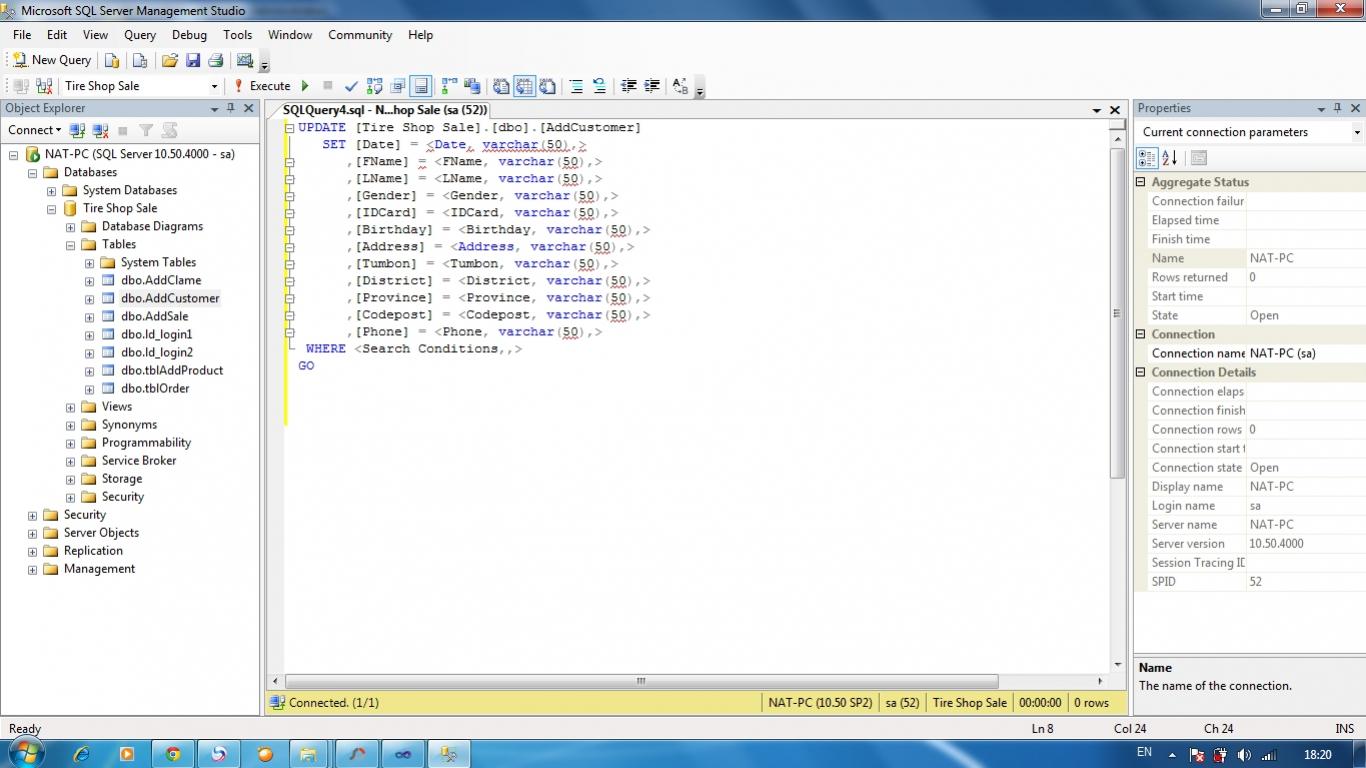This screenshot has height=768, width=1366.
Task: Select the Service Broker folder
Action: click(139, 461)
